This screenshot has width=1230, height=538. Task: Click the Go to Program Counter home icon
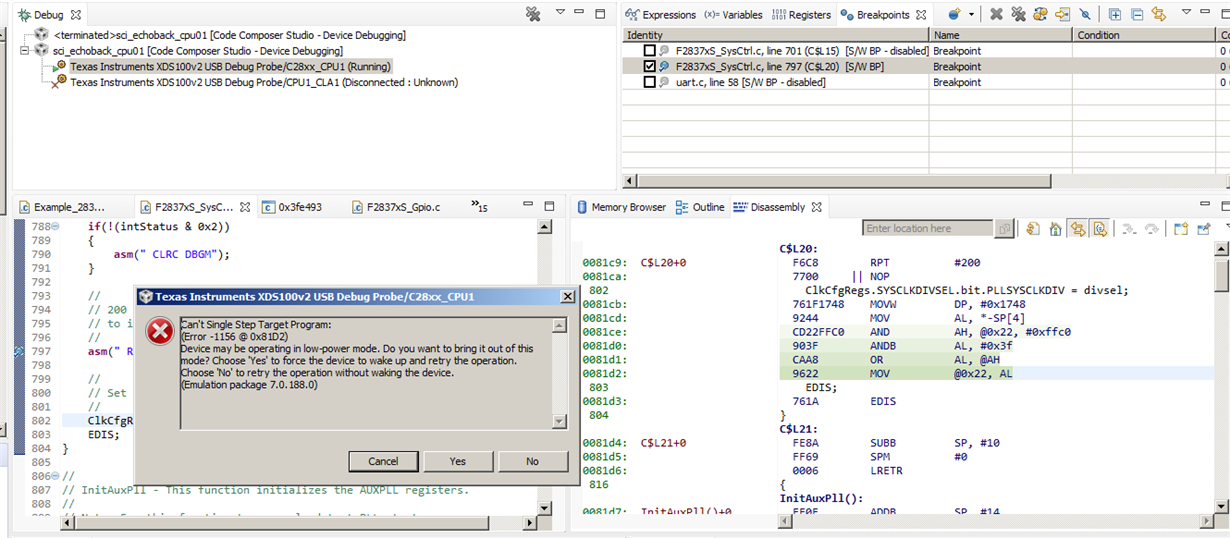click(x=1055, y=228)
